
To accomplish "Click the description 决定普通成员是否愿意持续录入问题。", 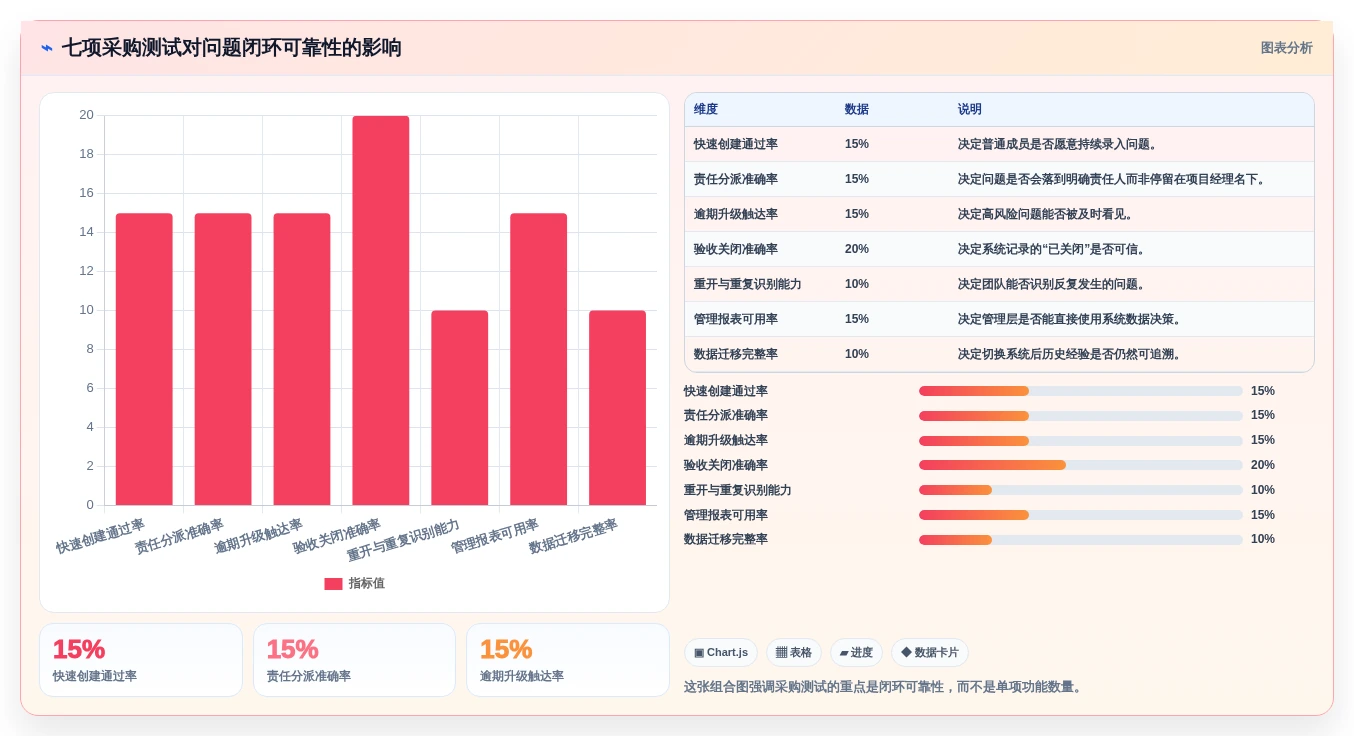I will click(x=1060, y=144).
